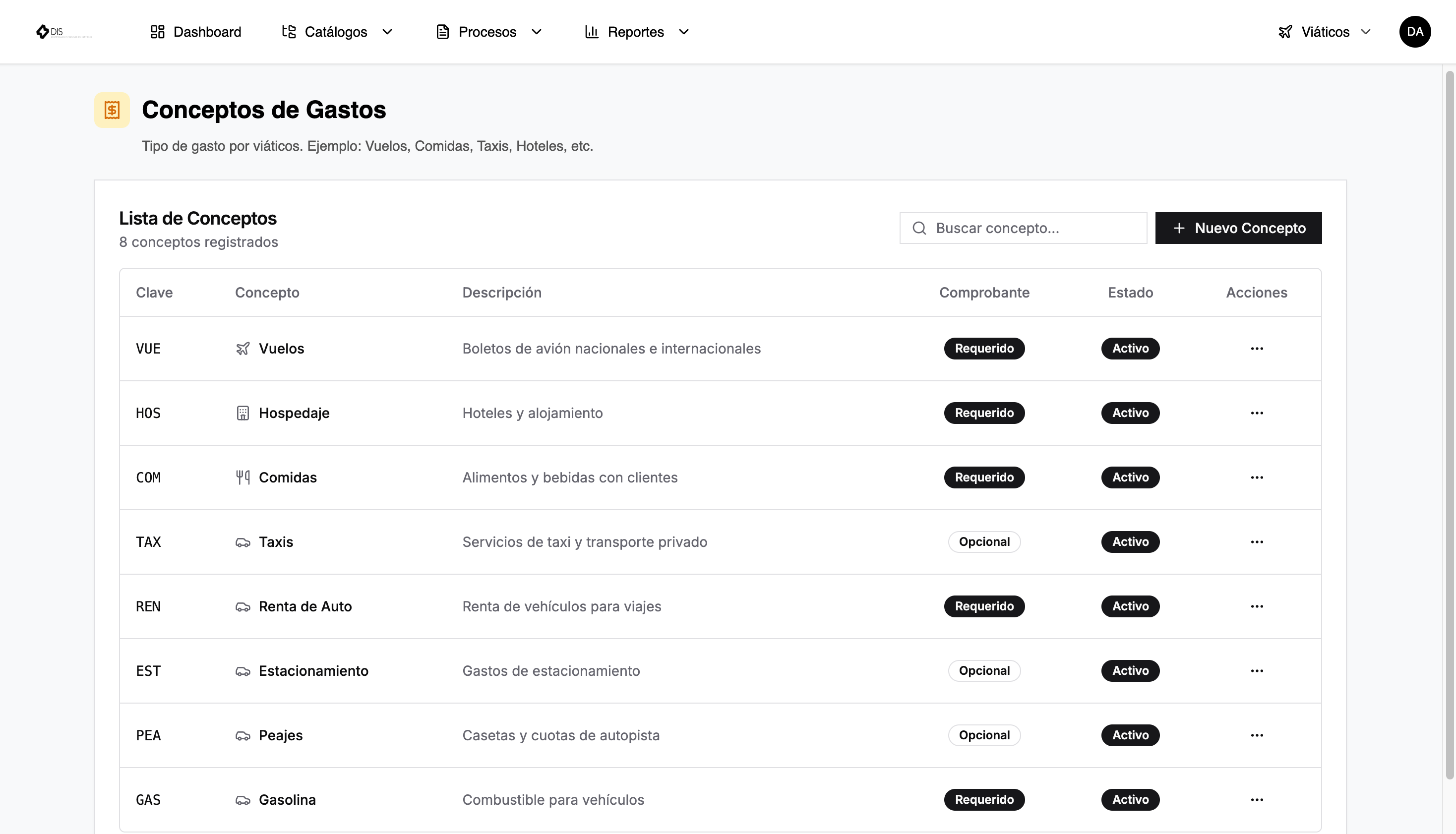Click the Renta de Auto concept name
The image size is (1456, 834).
tap(305, 606)
